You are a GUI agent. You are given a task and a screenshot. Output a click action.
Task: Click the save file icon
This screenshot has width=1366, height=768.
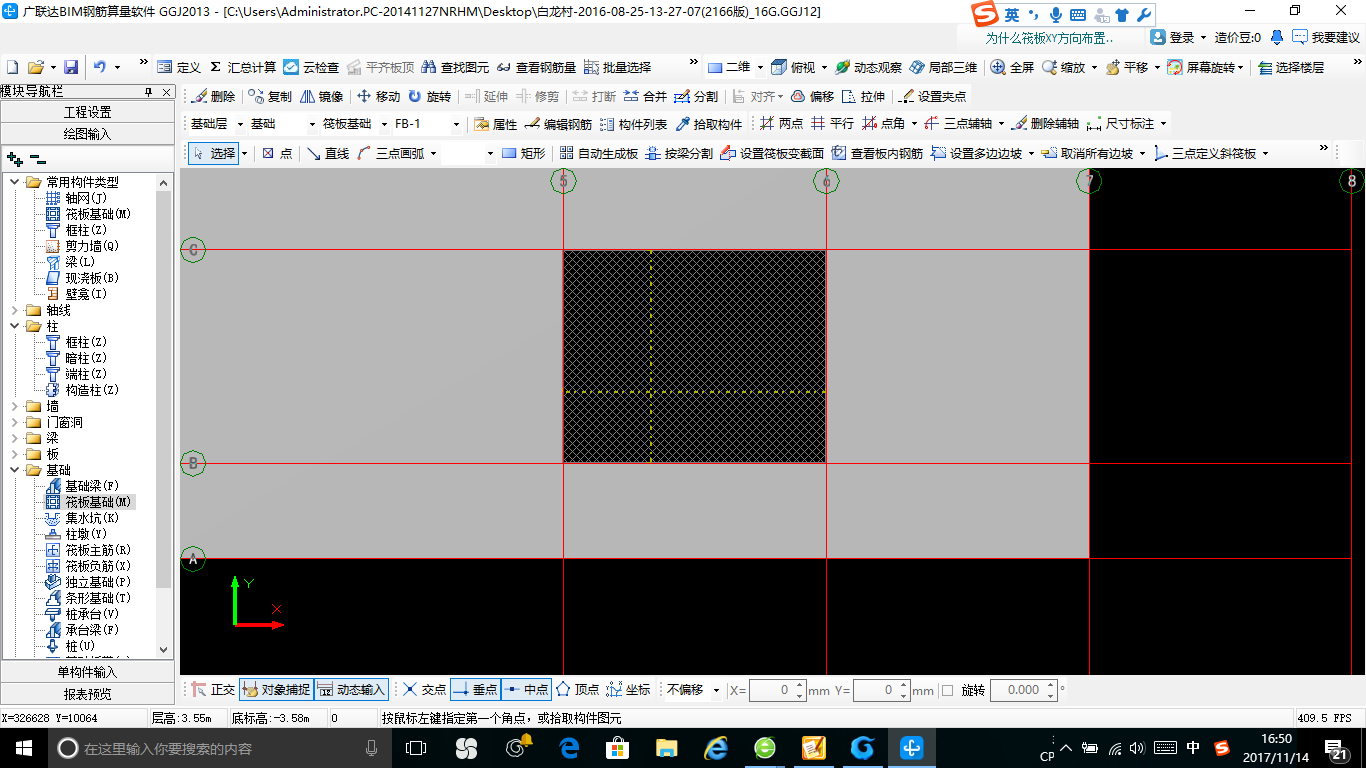pos(71,67)
